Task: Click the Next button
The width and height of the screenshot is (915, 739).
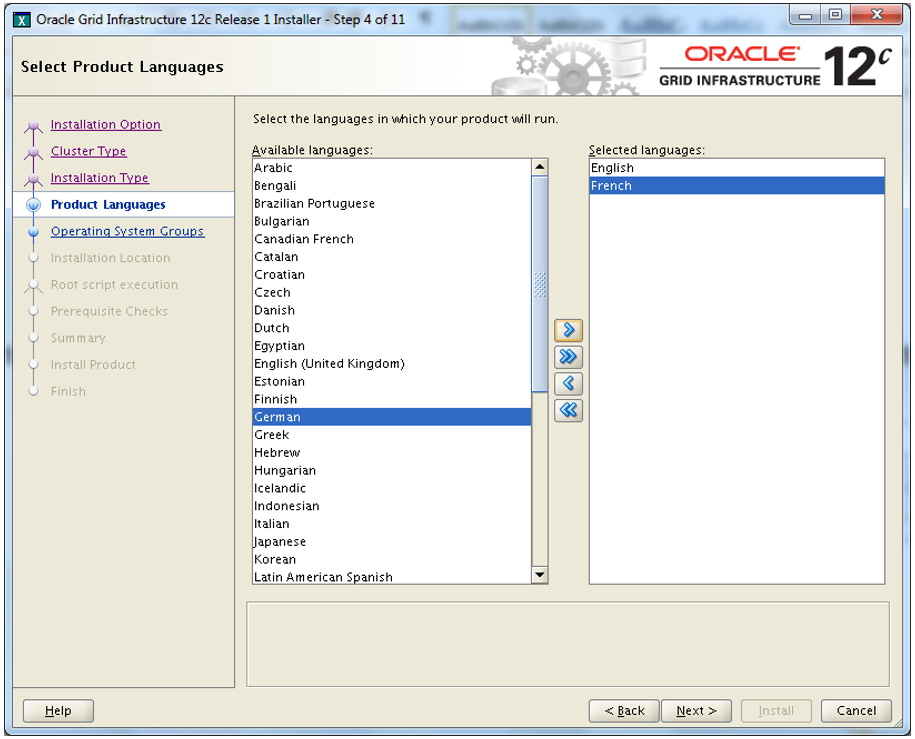Action: pos(696,710)
